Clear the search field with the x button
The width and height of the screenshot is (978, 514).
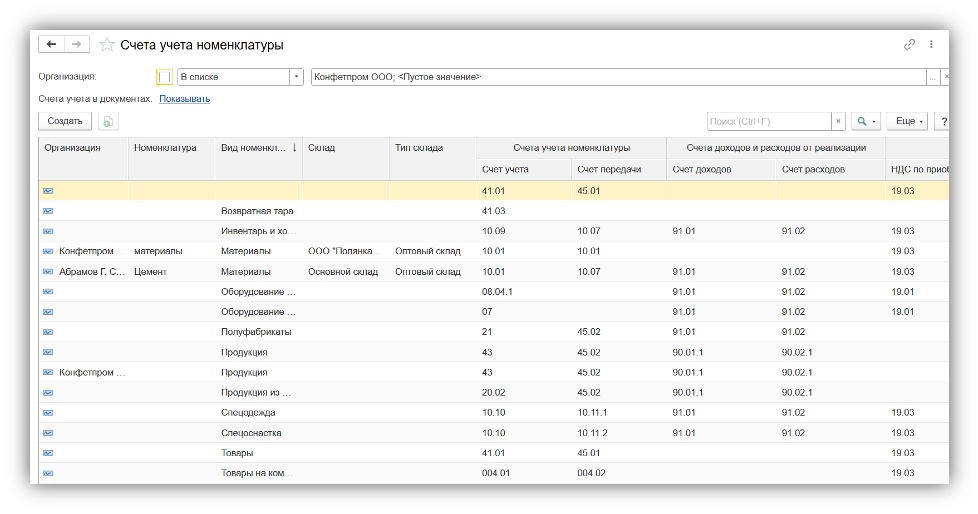[x=838, y=121]
